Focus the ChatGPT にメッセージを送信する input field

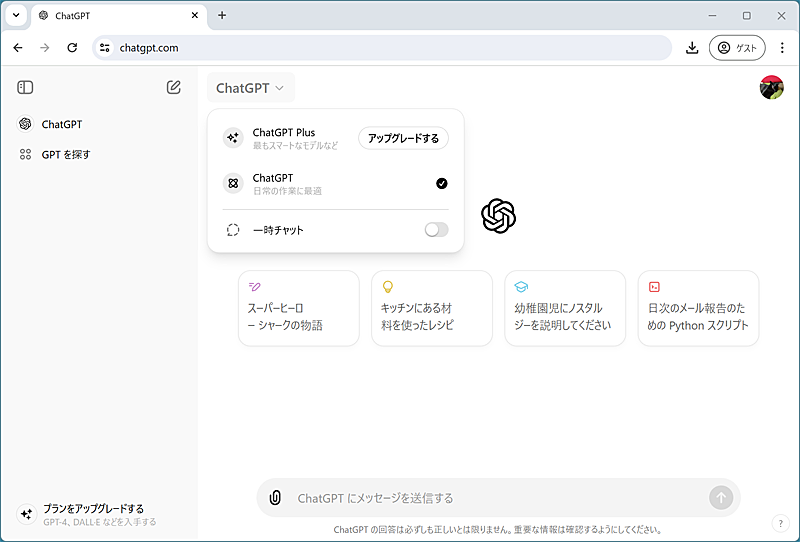click(x=497, y=498)
